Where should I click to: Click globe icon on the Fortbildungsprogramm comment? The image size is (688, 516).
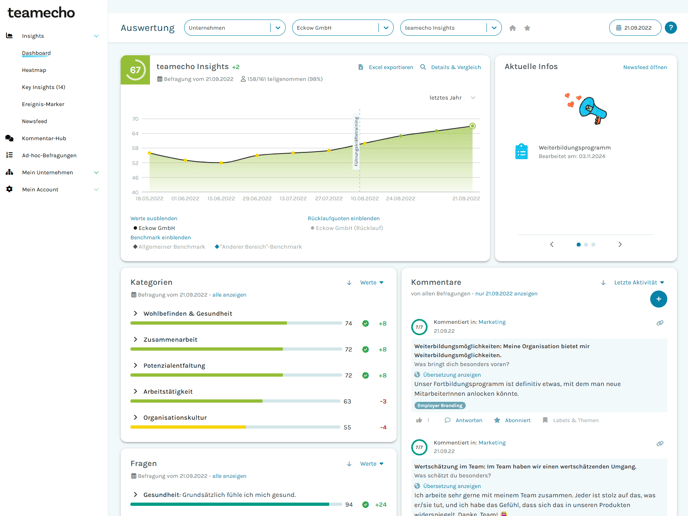tap(417, 375)
